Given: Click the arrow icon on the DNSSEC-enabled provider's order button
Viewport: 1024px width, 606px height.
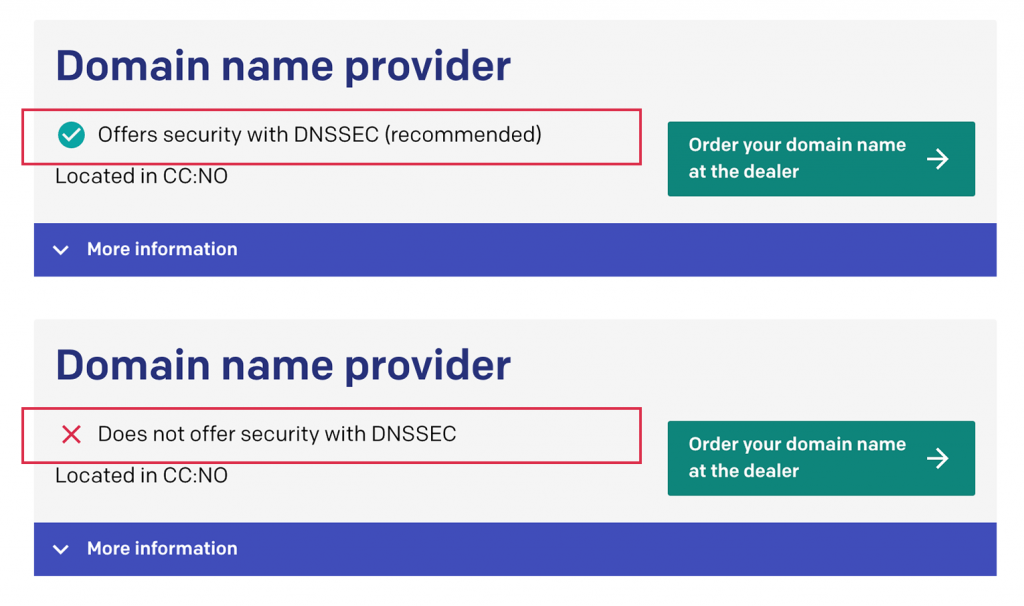Looking at the screenshot, I should click(938, 159).
